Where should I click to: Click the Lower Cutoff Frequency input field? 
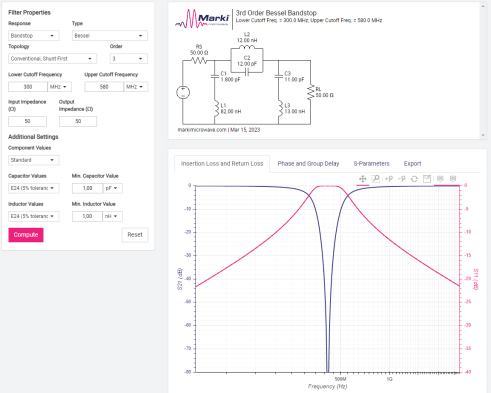[28, 87]
